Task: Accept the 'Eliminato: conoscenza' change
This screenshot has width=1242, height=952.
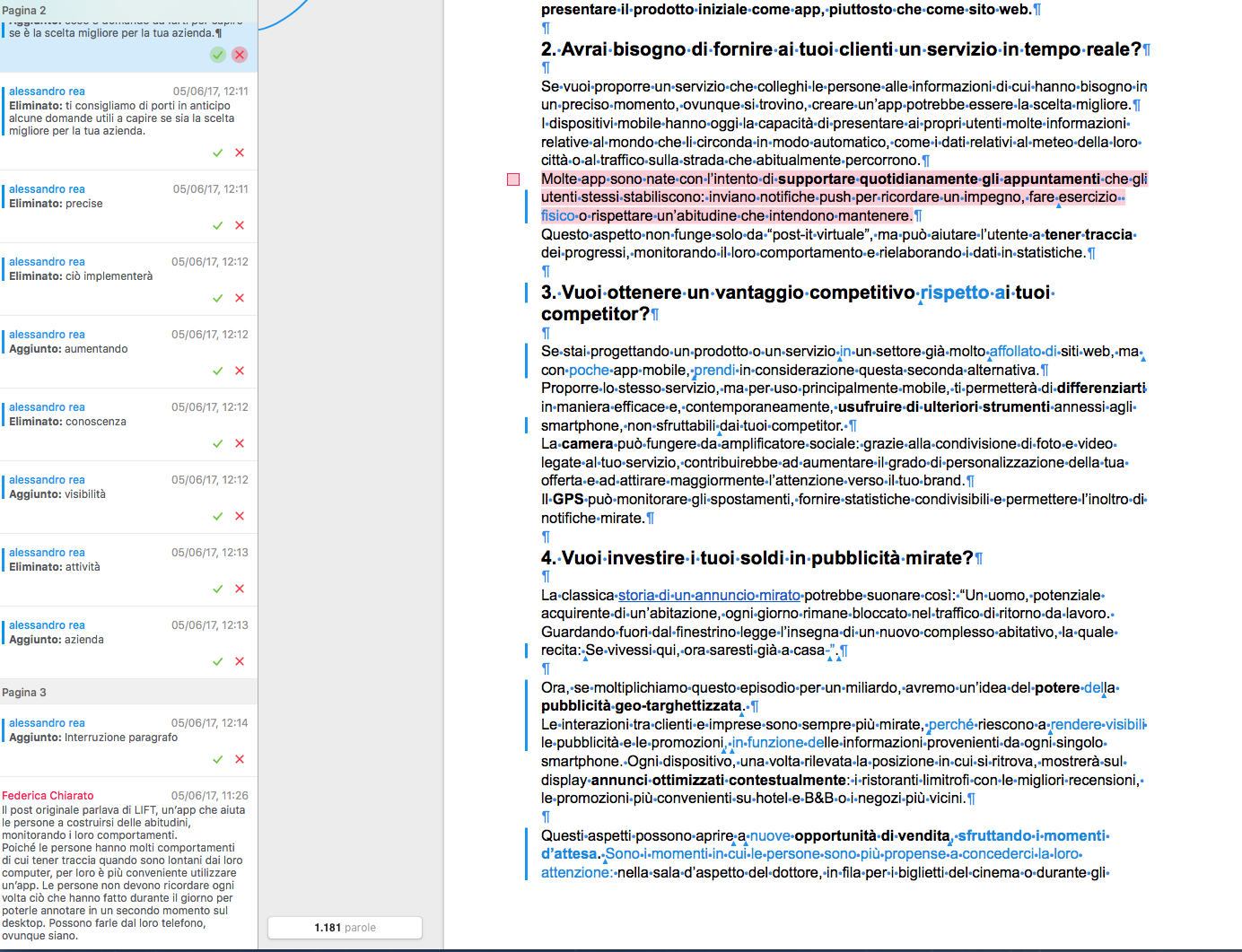Action: 217,443
